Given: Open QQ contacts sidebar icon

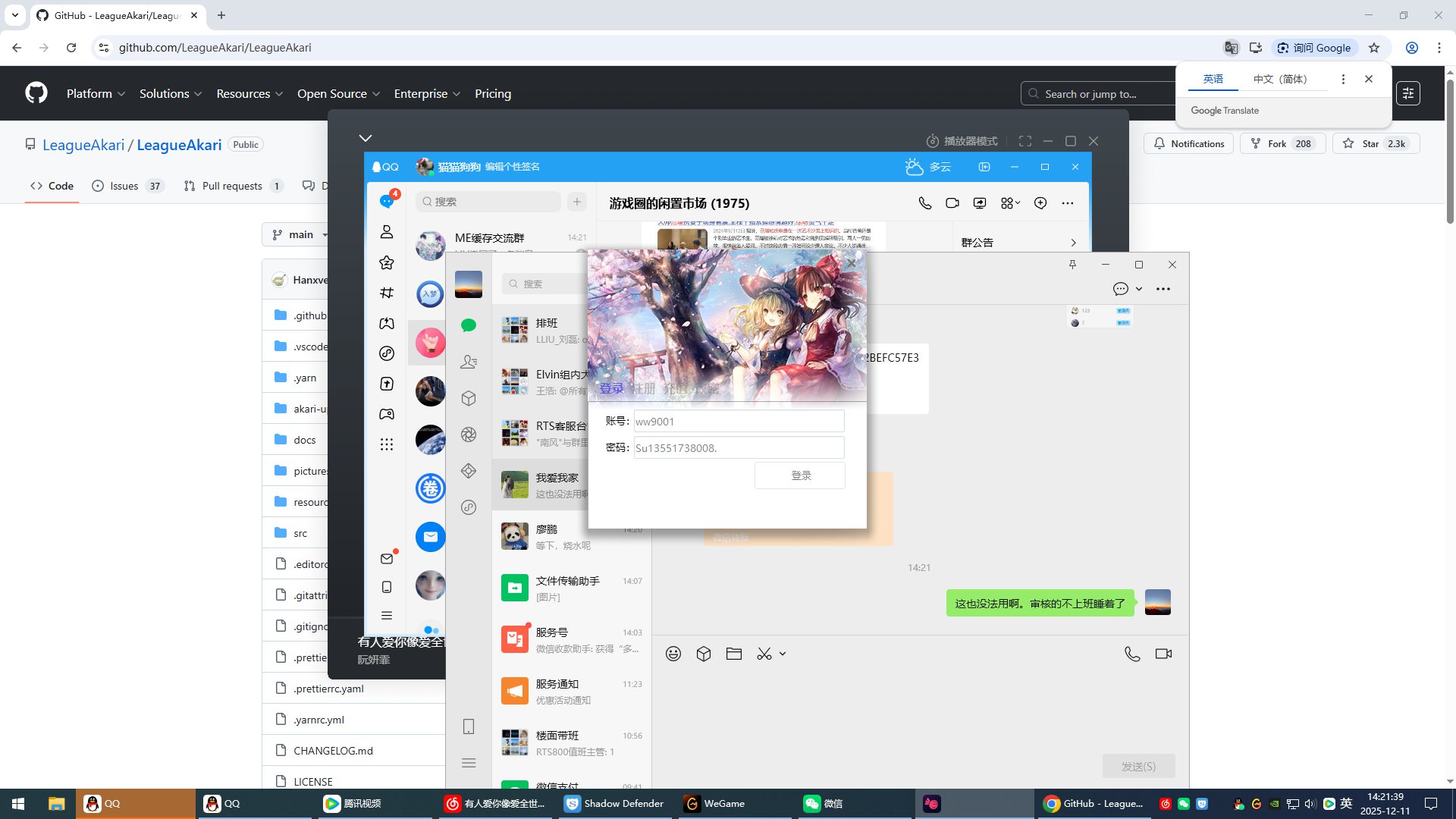Looking at the screenshot, I should pyautogui.click(x=387, y=232).
